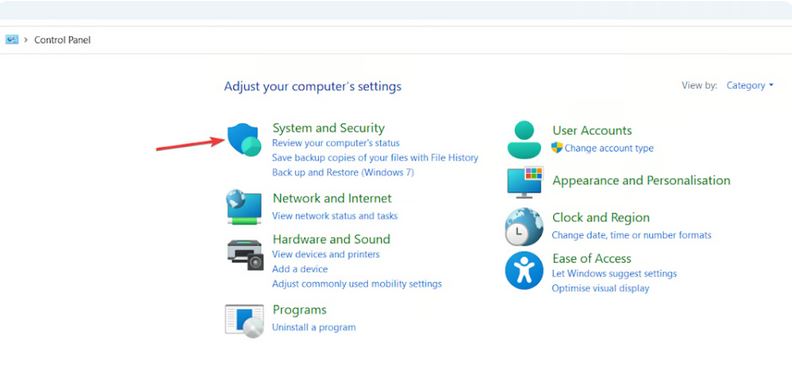Screen dimensions: 792x374
Task: Select Optimise visual display
Action: 600,288
